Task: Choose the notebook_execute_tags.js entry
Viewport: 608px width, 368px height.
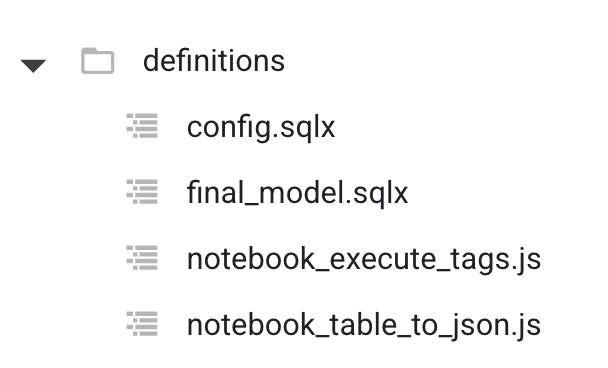Action: point(364,259)
